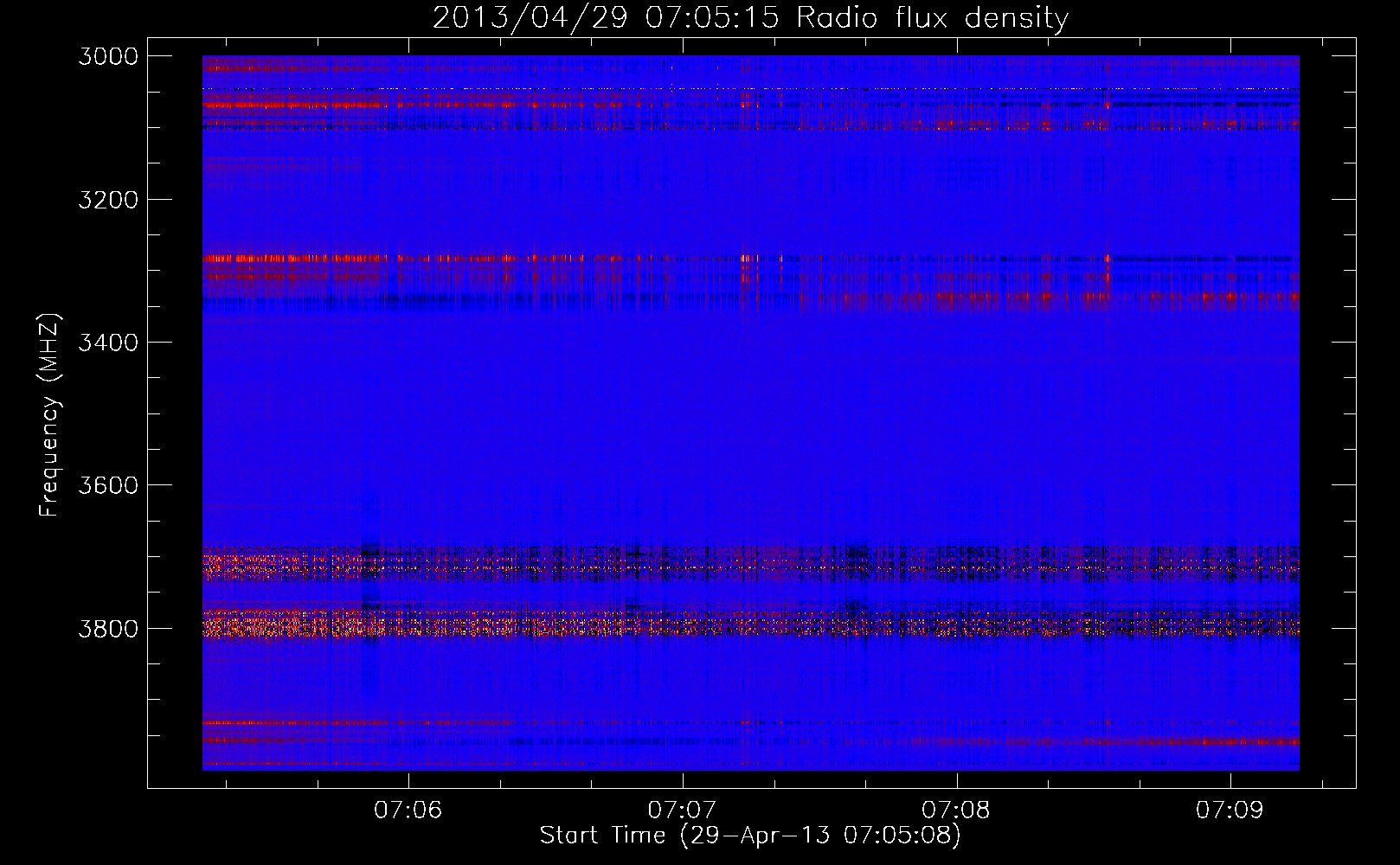Select the 3800 frequency tick label
This screenshot has height=865, width=1400.
pos(108,628)
